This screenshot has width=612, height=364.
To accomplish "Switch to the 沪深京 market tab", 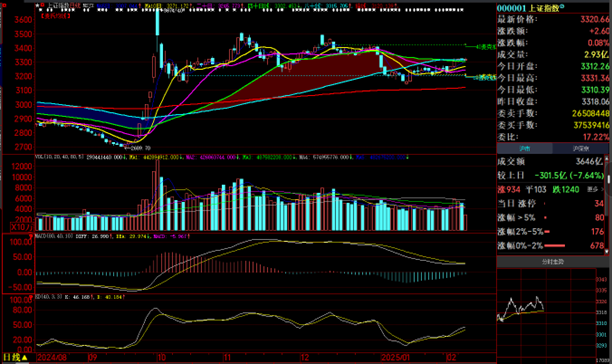I will 580,149.
